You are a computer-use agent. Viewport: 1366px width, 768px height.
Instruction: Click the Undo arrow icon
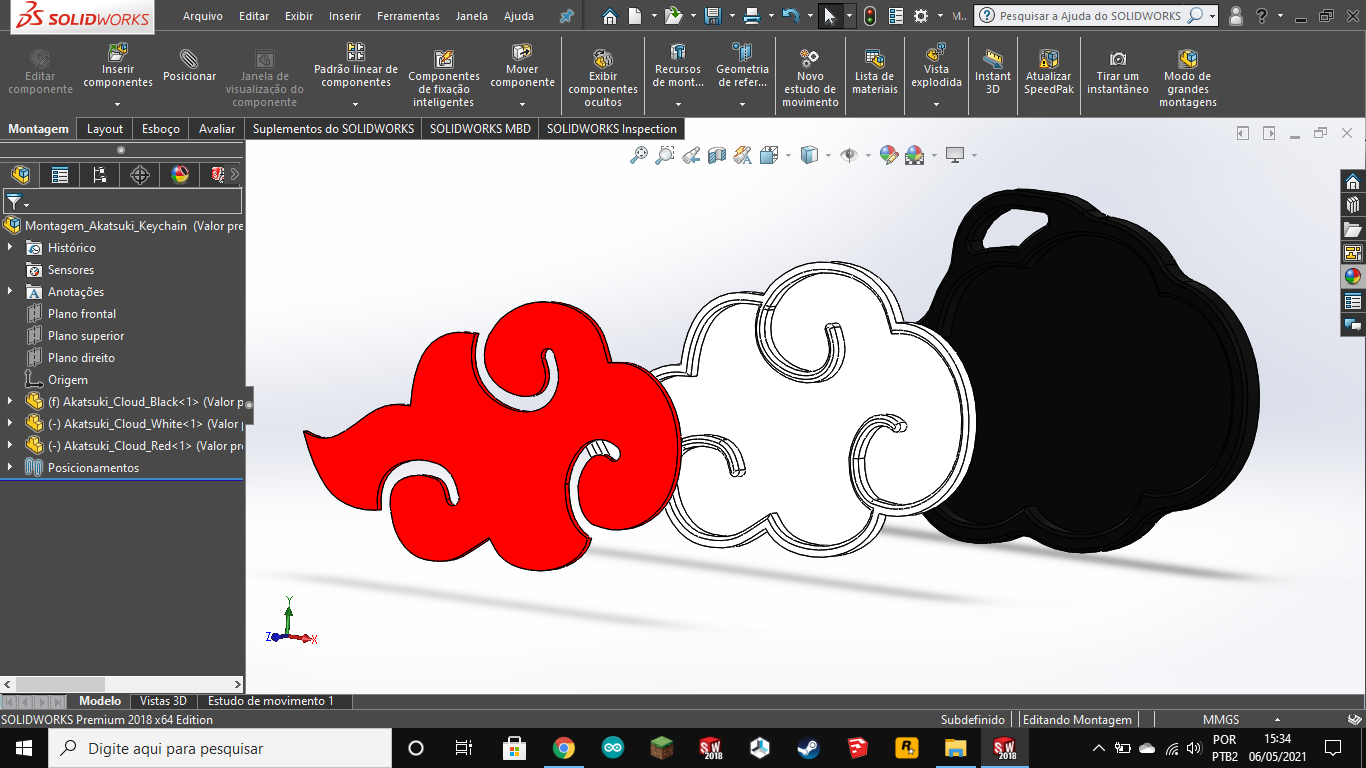click(x=790, y=16)
